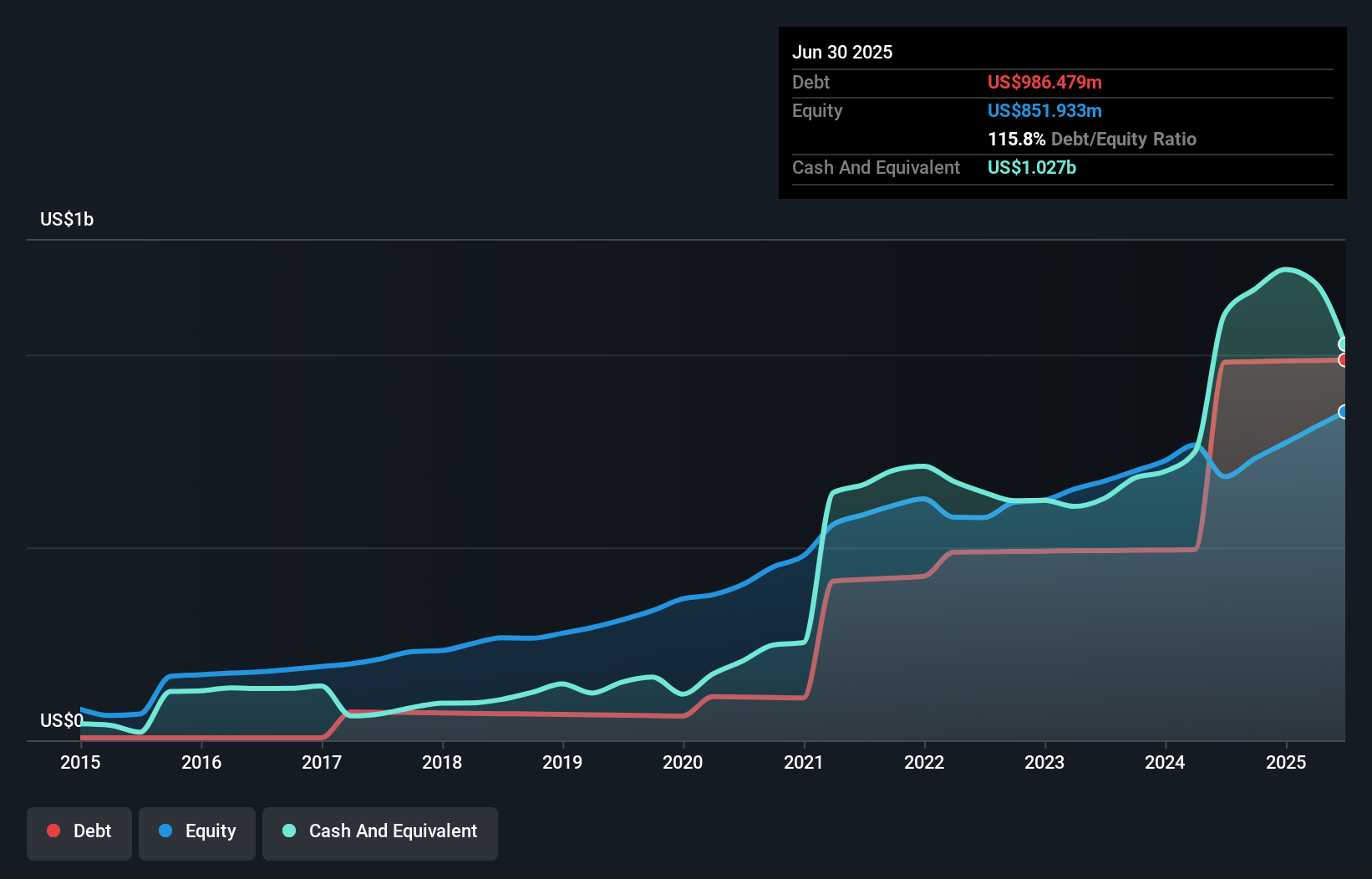The height and width of the screenshot is (879, 1372).
Task: Click the tooltip Equity value US$851.933m
Action: (1044, 111)
